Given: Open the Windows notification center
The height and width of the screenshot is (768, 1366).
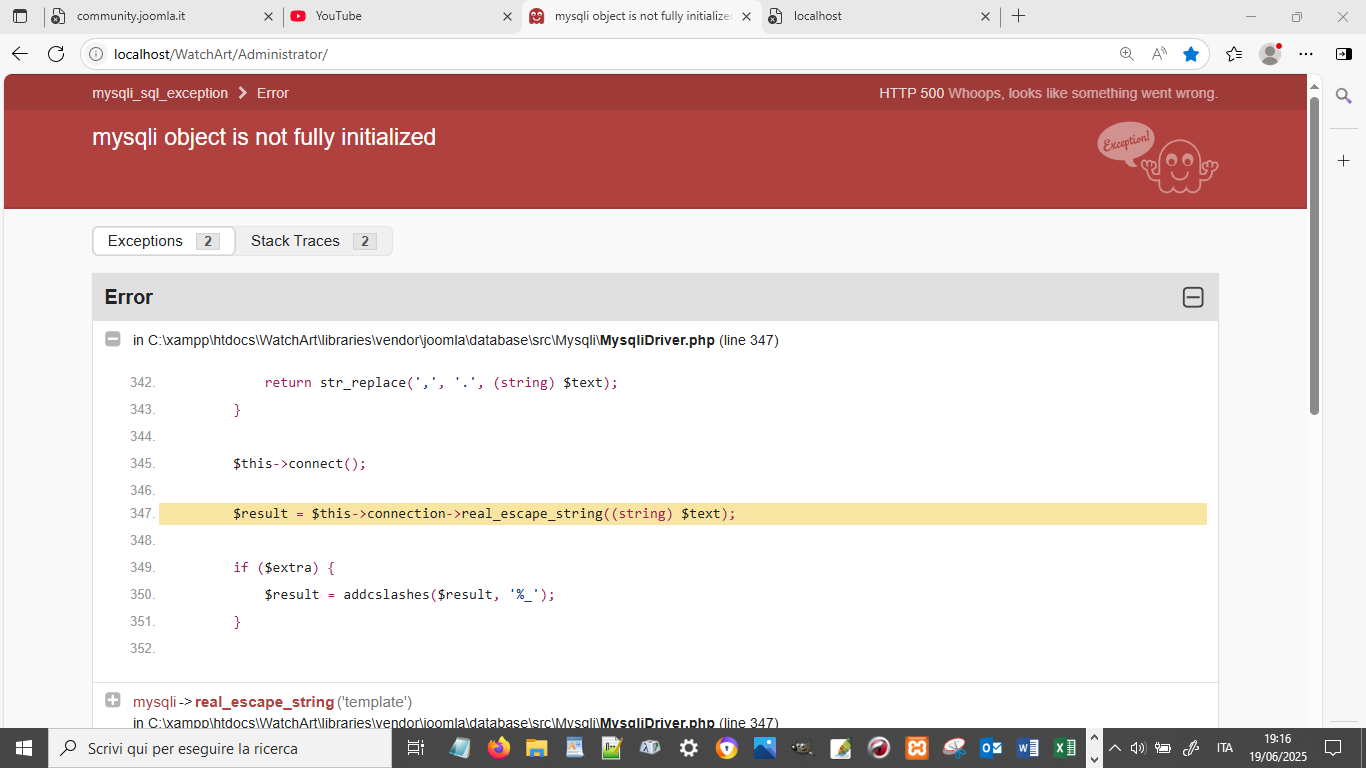Looking at the screenshot, I should [x=1332, y=748].
